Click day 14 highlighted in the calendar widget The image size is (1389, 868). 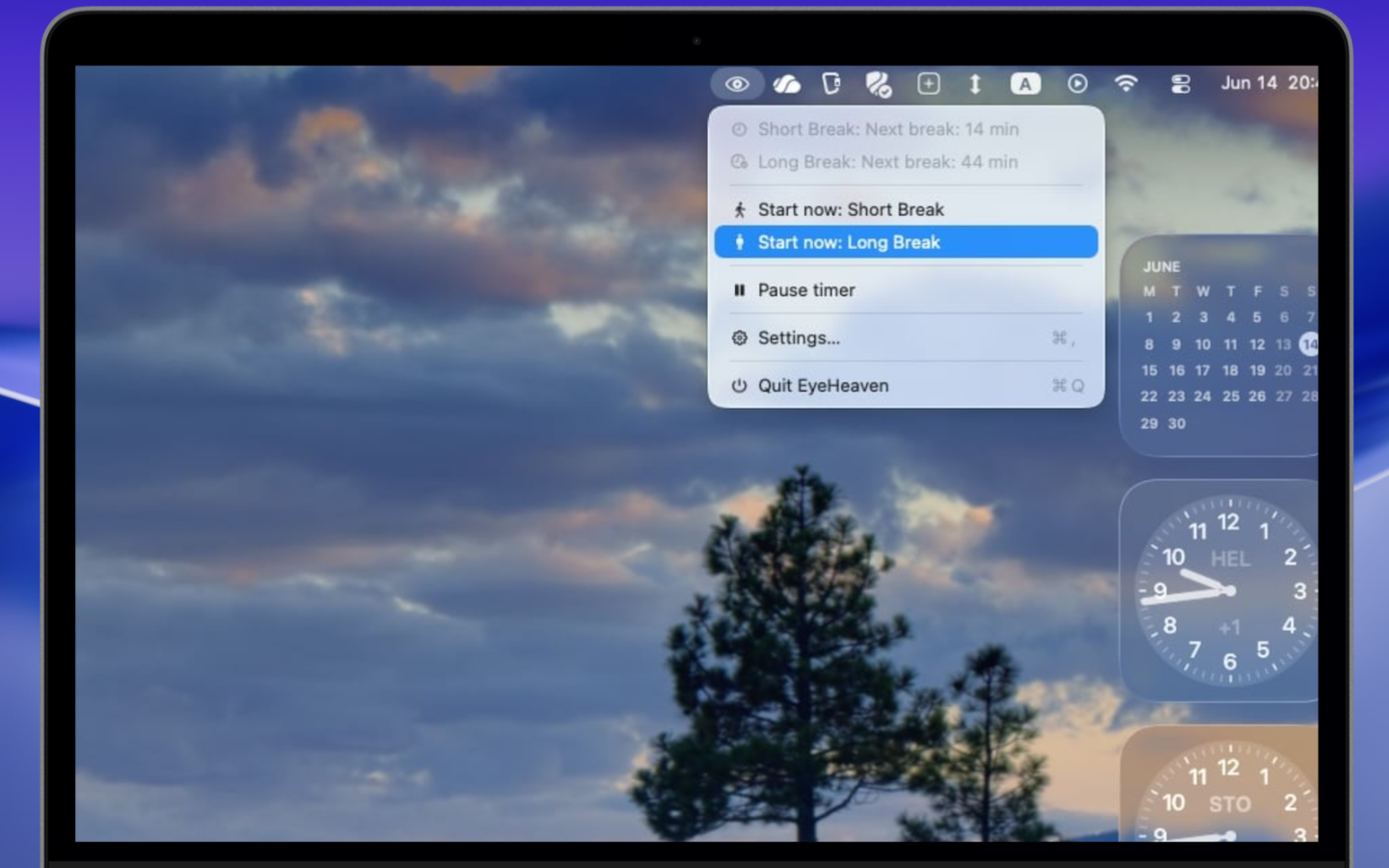click(x=1309, y=343)
